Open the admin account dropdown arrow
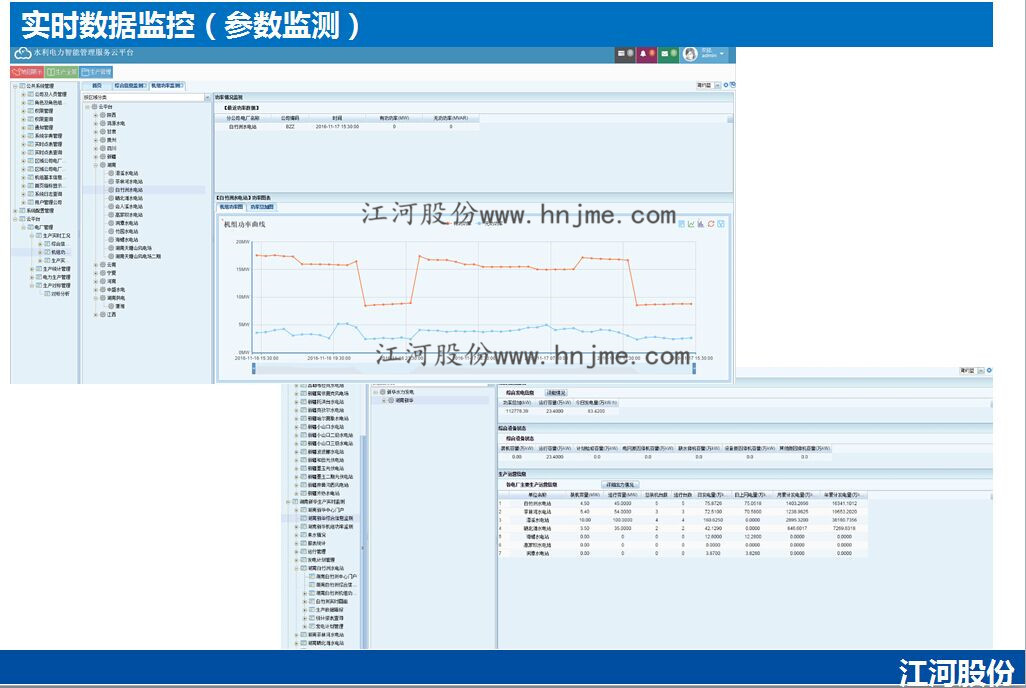 722,54
